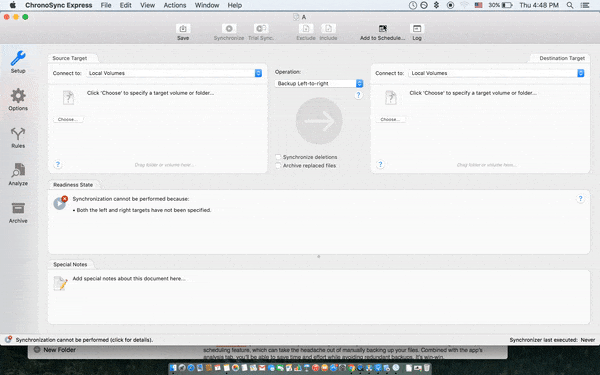
Task: Click the Save toolbar icon
Action: [183, 29]
